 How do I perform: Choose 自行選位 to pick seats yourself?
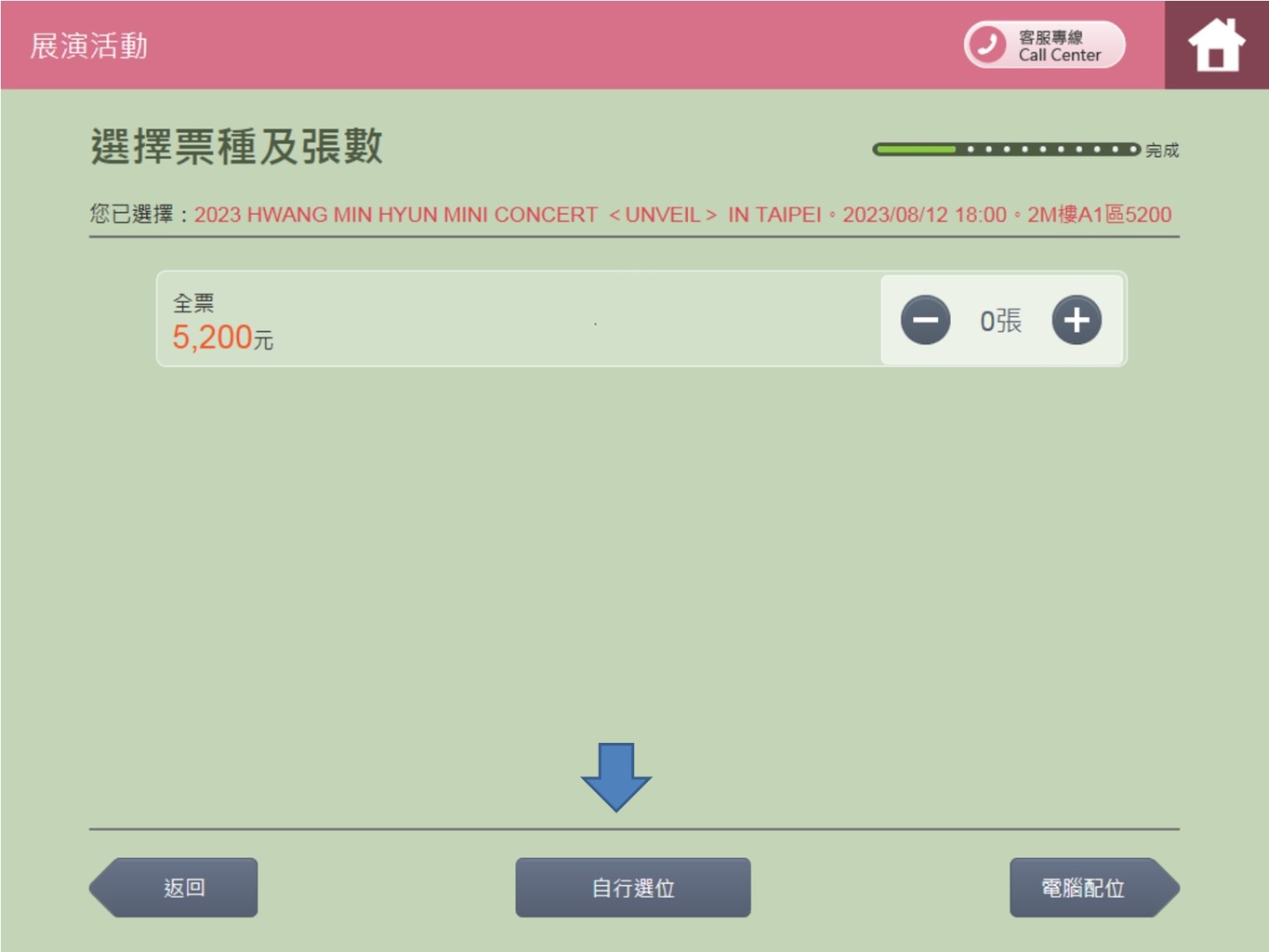[x=633, y=888]
